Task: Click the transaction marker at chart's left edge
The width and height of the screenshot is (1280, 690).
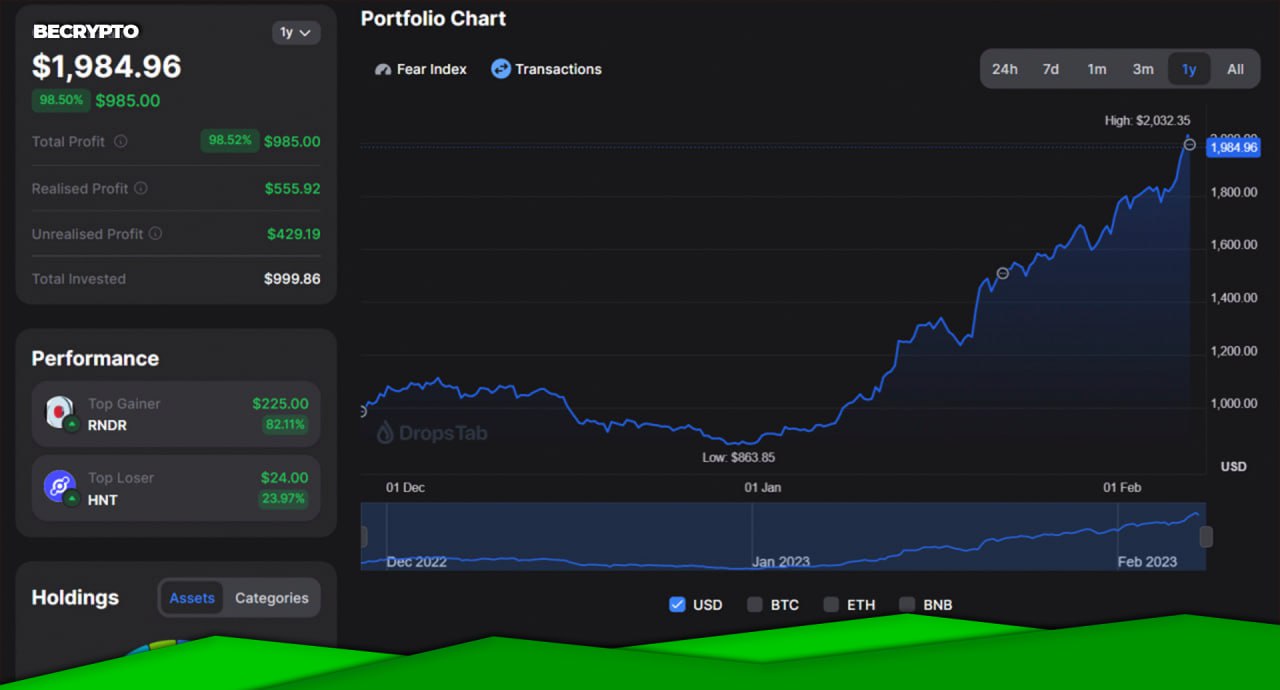Action: pos(362,411)
